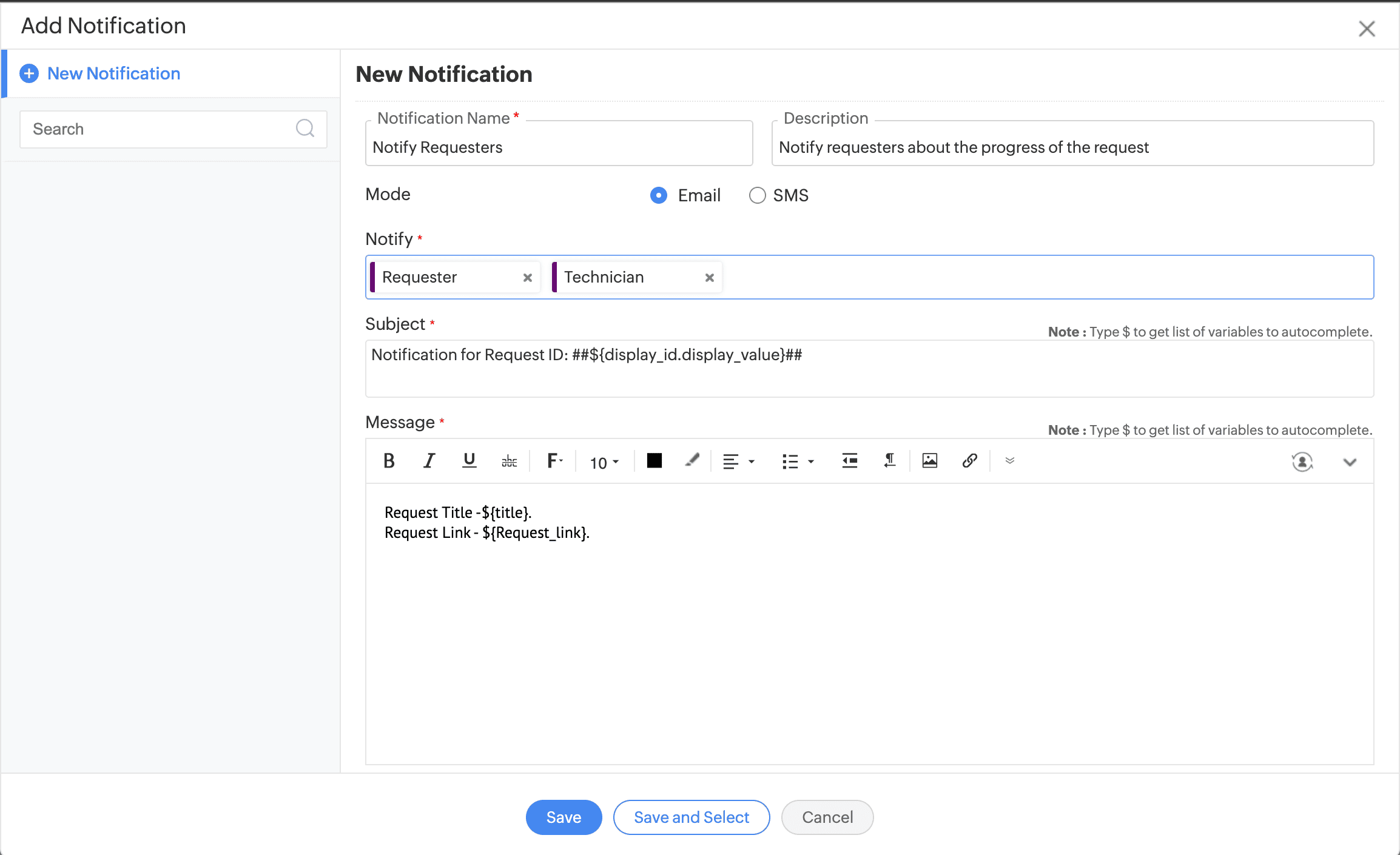Click the decrease indent icon
The height and width of the screenshot is (855, 1400).
coord(849,461)
